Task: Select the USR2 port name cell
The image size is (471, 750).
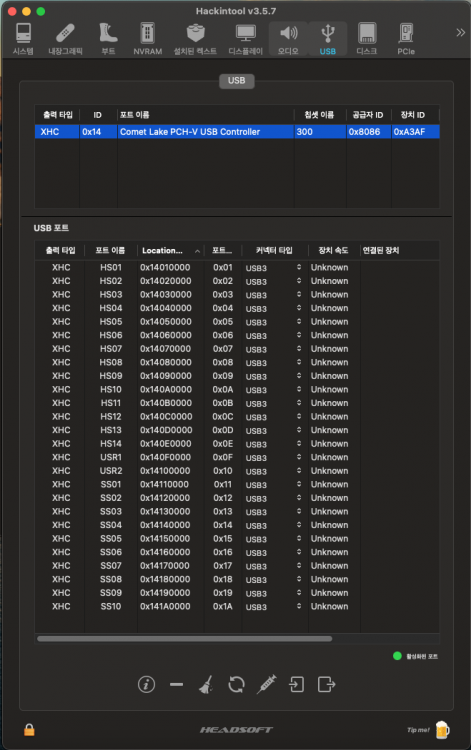Action: pos(111,471)
